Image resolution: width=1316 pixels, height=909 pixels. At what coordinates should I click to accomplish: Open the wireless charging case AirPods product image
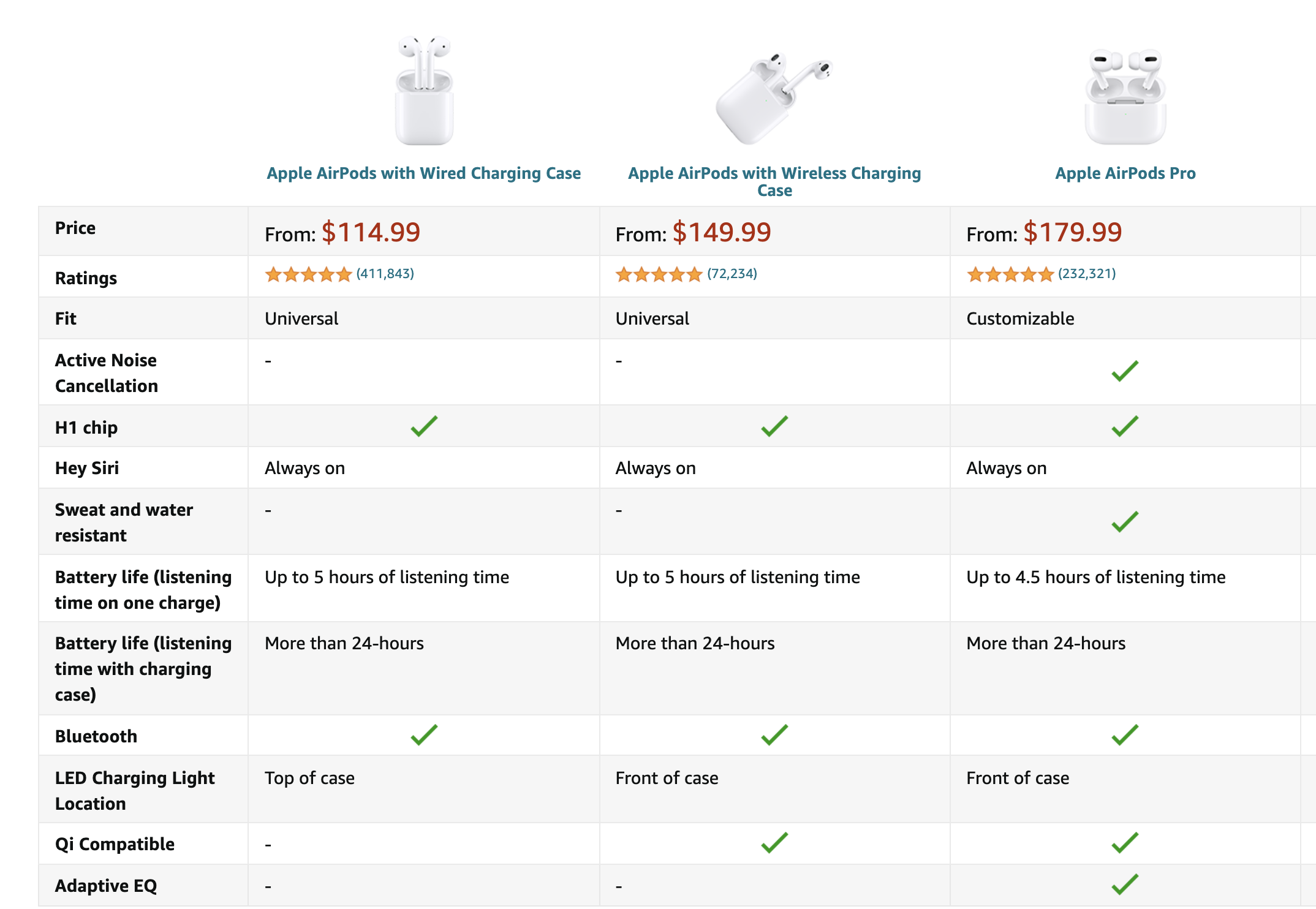tap(774, 98)
